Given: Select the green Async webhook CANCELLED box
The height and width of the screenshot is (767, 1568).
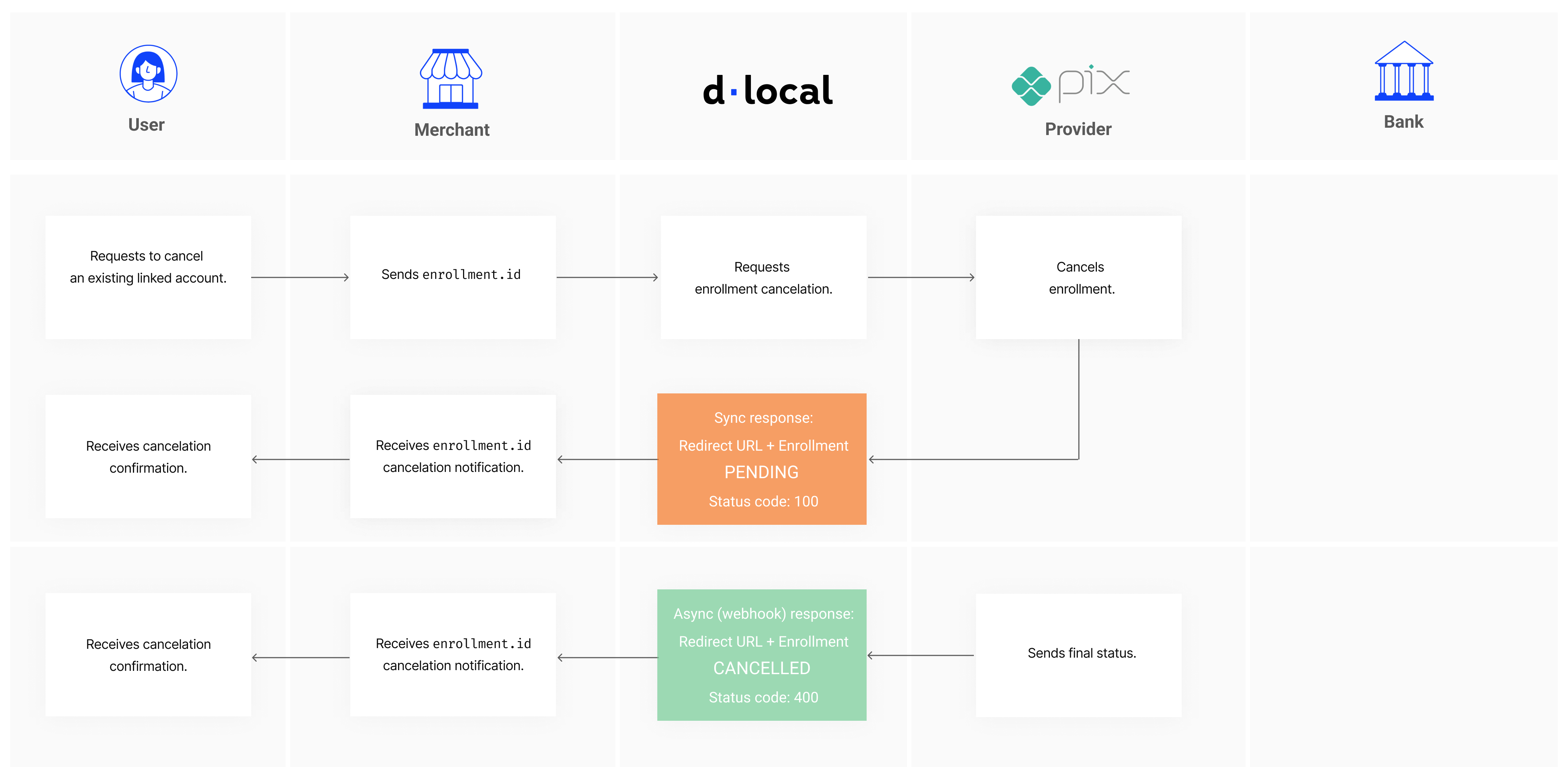Looking at the screenshot, I should pos(762,654).
